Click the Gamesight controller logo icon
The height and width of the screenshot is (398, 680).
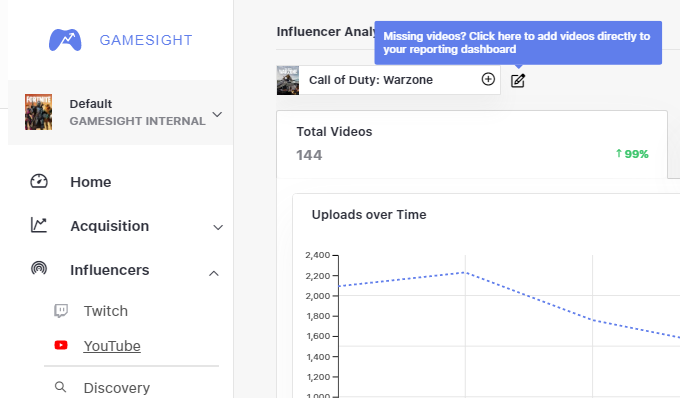(65, 40)
